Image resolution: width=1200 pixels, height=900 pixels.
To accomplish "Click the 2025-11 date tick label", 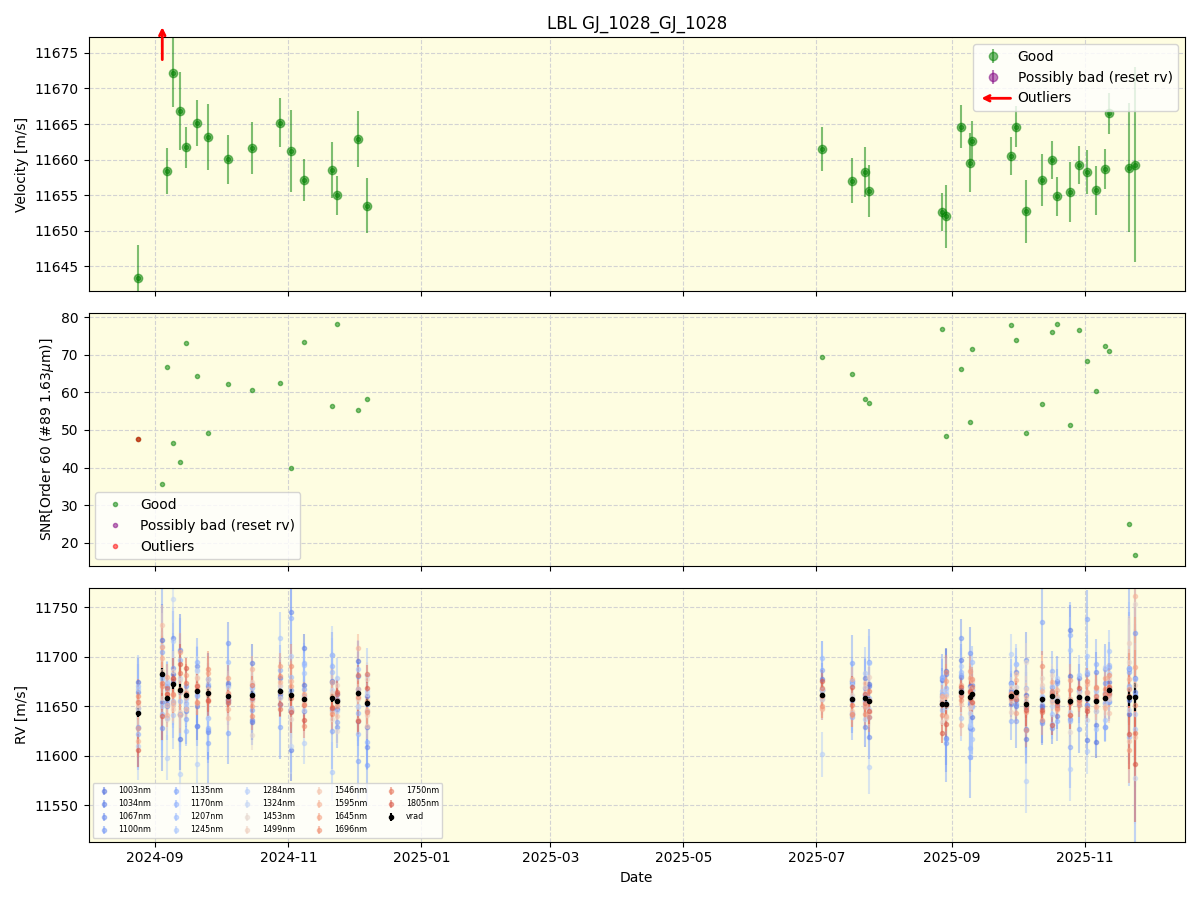I will click(x=1085, y=857).
